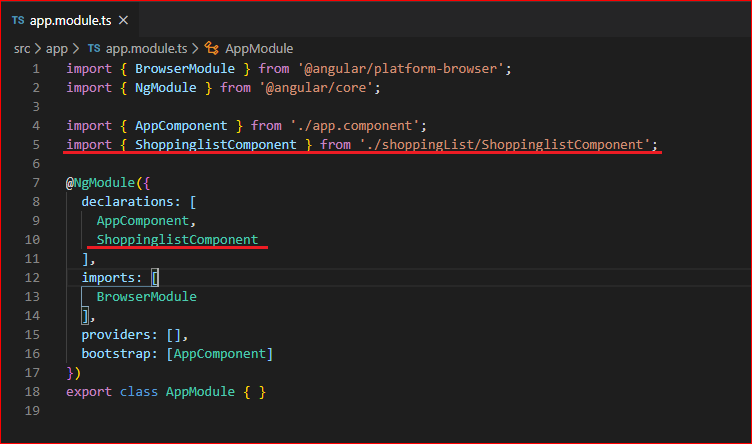Click the AppModule class name on line 18
The image size is (752, 444).
pyautogui.click(x=200, y=392)
